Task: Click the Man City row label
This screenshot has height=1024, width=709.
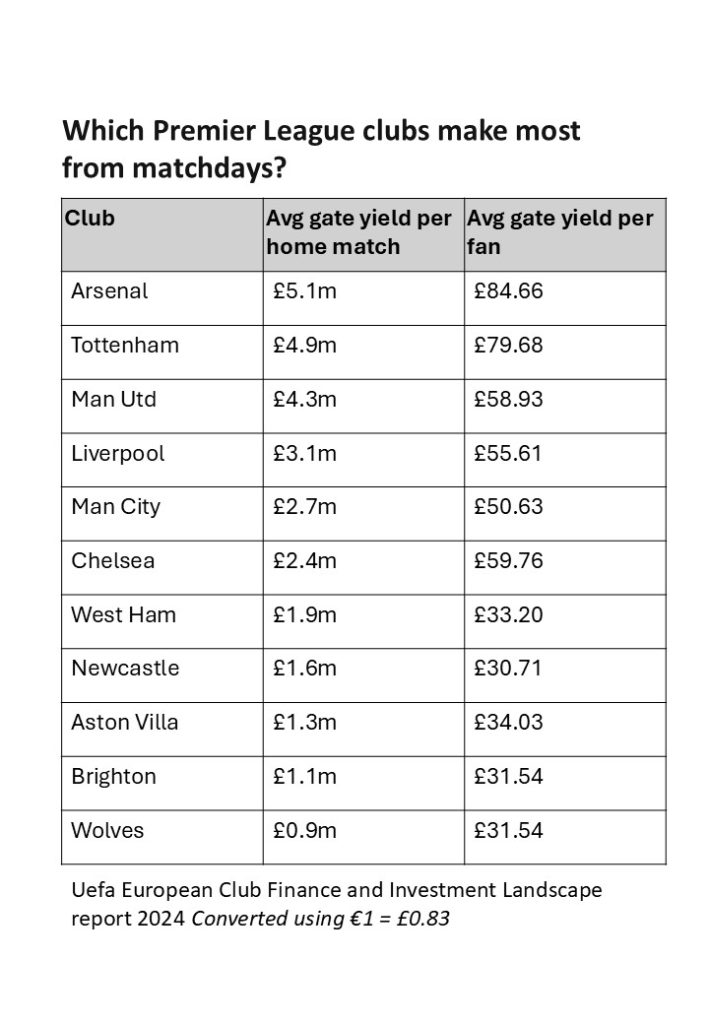Action: 115,507
